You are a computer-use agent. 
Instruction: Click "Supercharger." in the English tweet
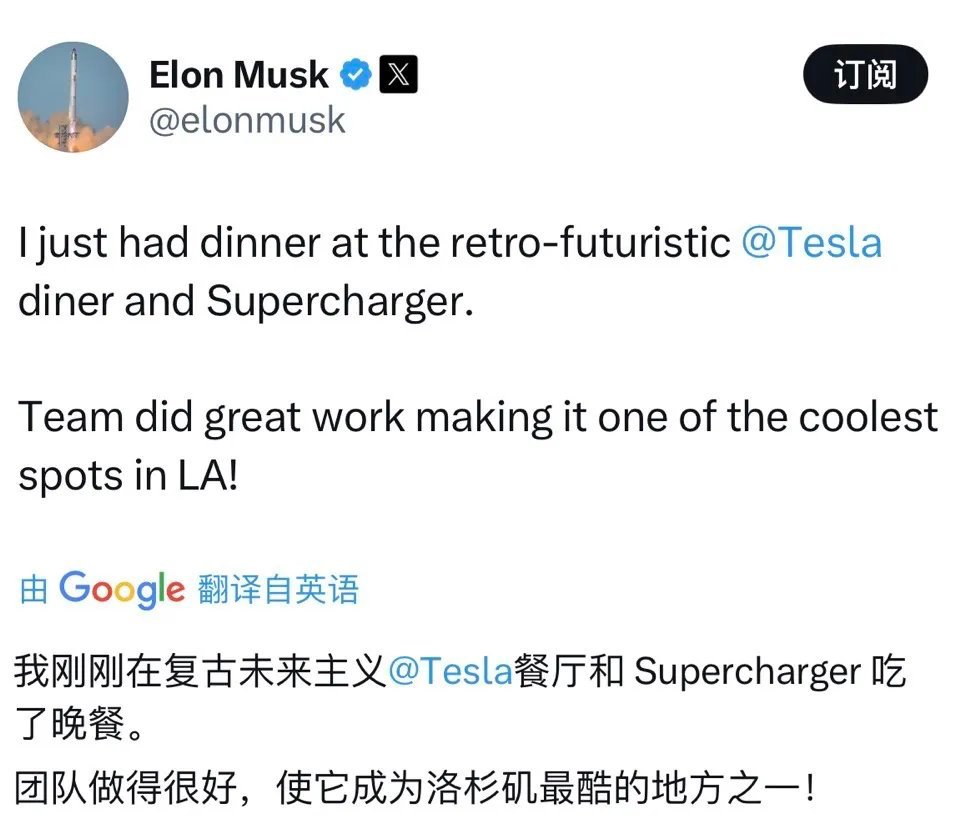pos(340,302)
